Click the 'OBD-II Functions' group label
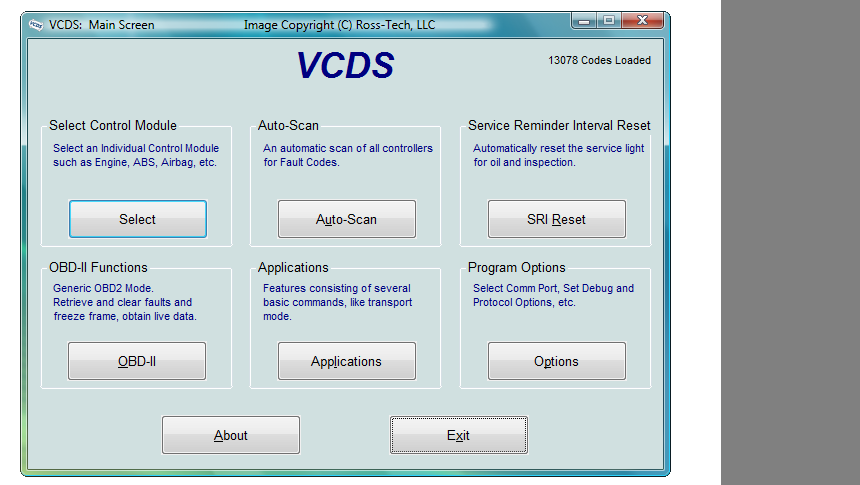 [x=98, y=267]
